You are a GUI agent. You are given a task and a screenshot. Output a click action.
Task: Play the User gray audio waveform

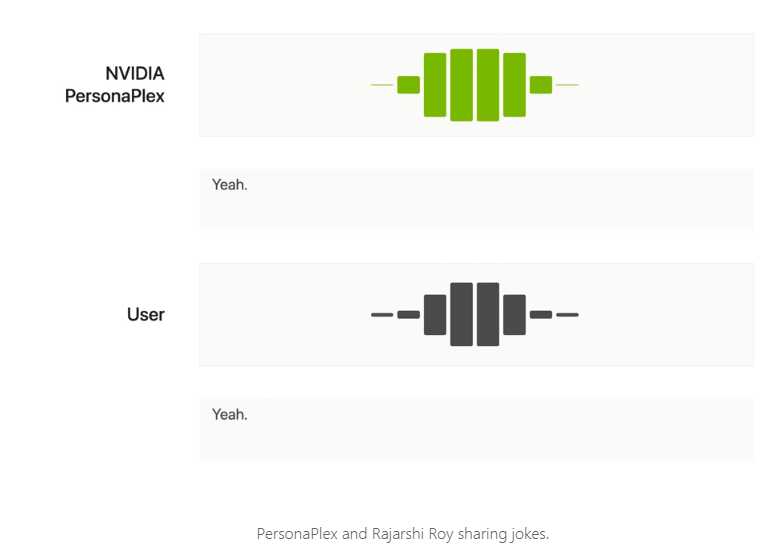[475, 314]
